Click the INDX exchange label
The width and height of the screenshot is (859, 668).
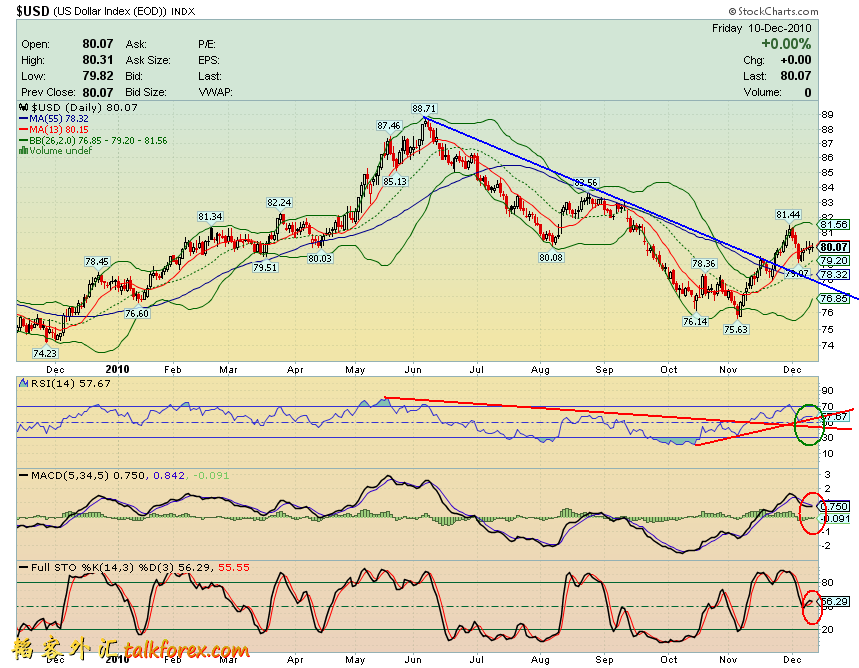pyautogui.click(x=183, y=12)
